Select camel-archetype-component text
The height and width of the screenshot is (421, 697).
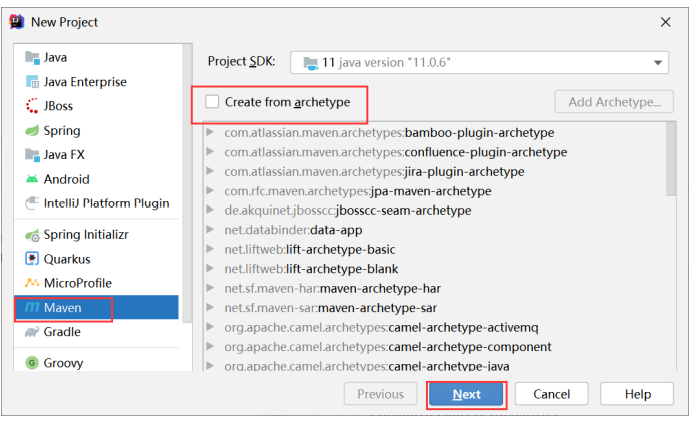[470, 347]
